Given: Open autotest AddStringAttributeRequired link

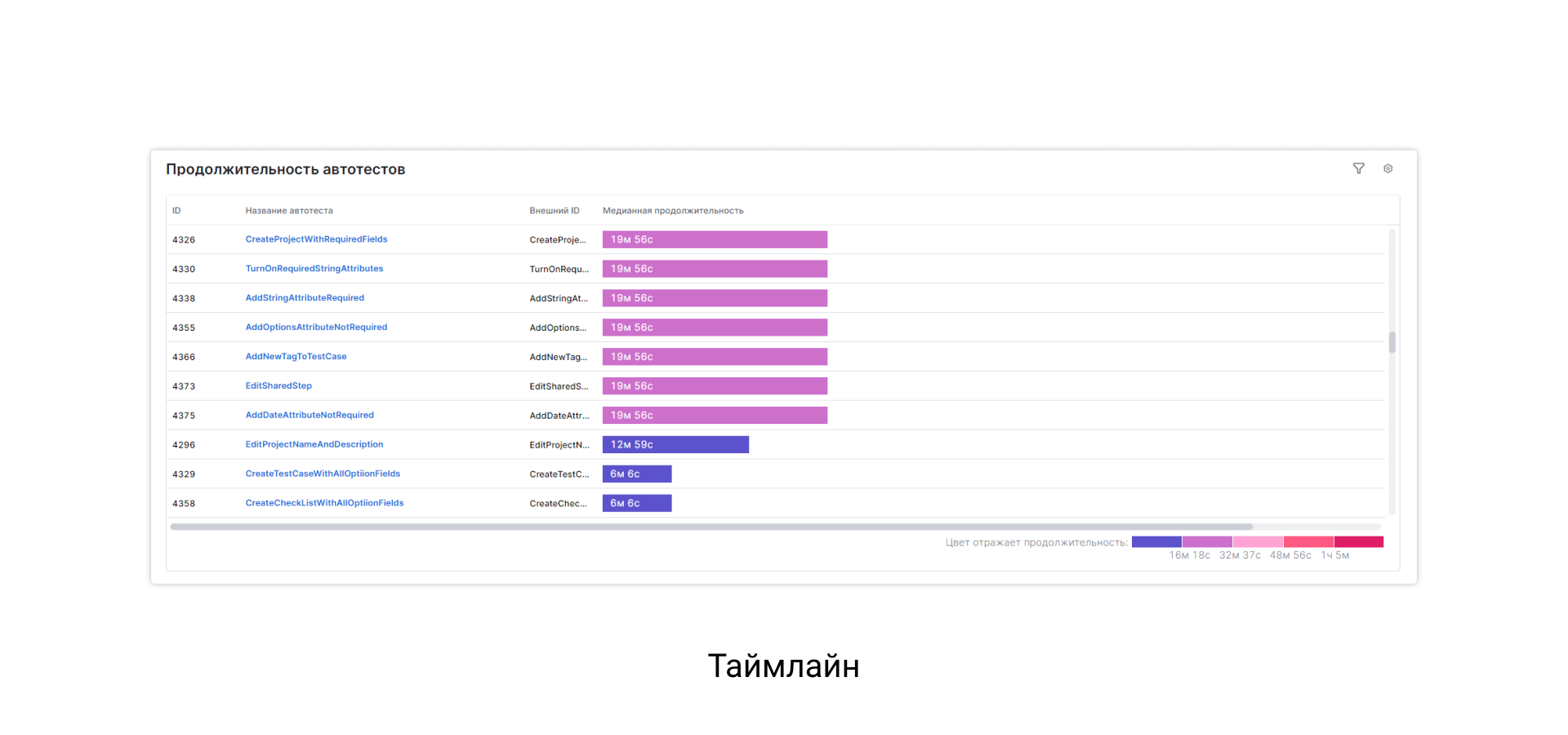Looking at the screenshot, I should 305,298.
